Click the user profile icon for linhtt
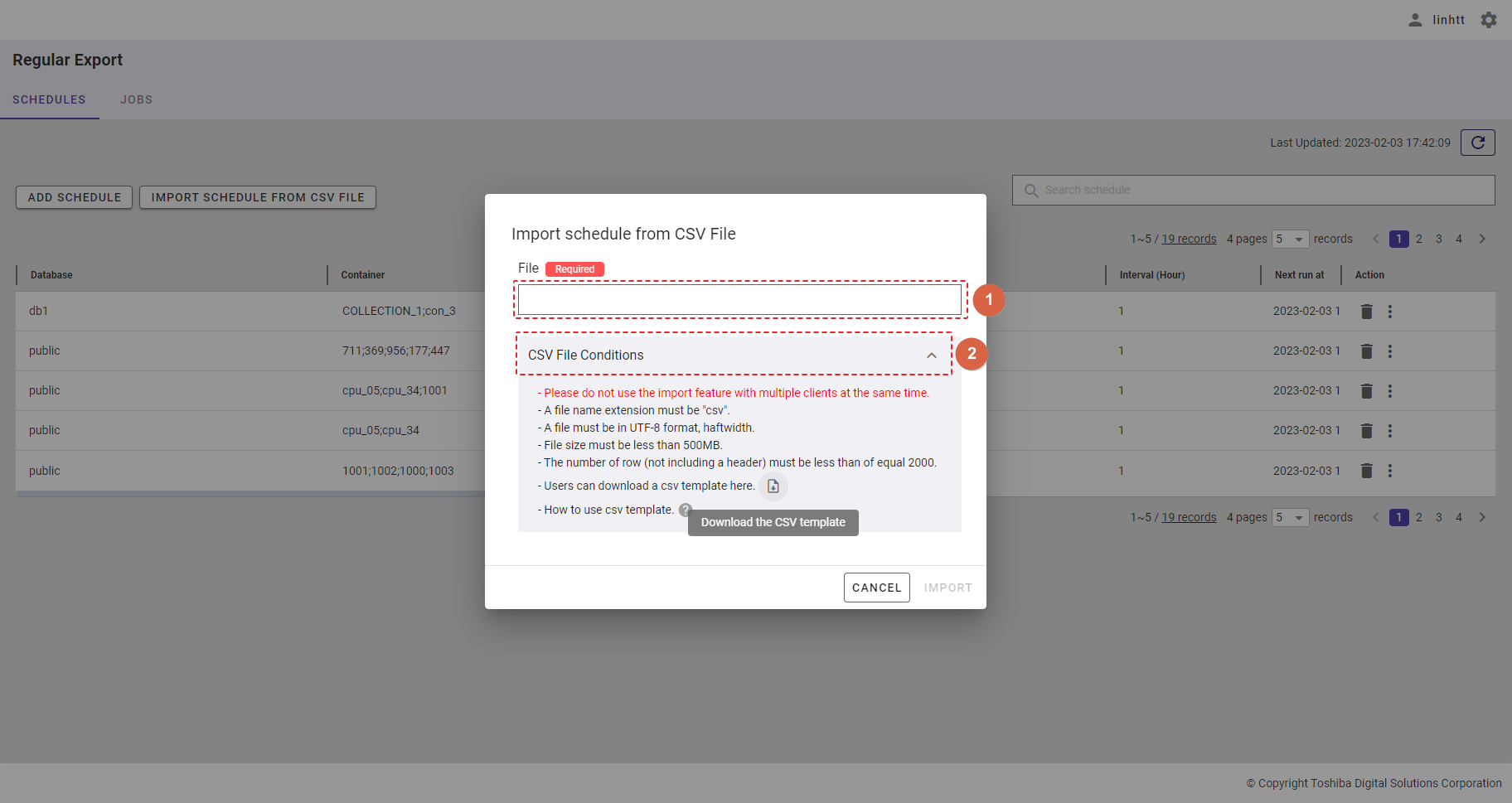 (x=1415, y=20)
